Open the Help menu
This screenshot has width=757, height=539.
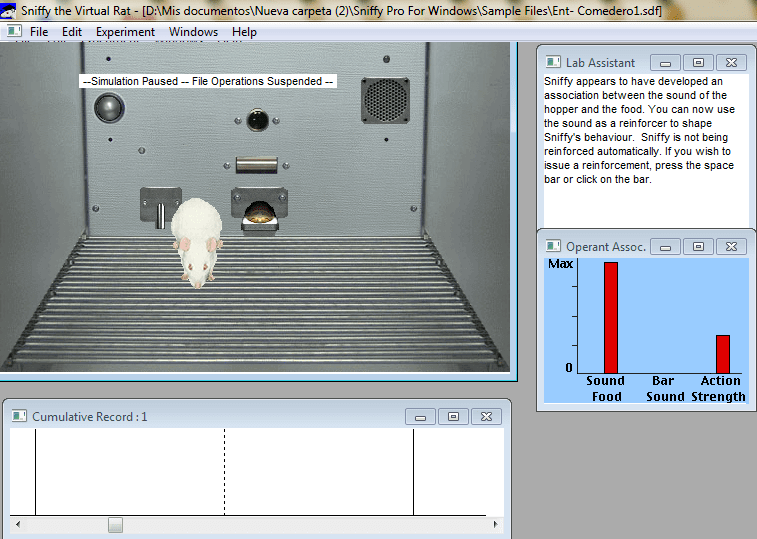tap(244, 32)
